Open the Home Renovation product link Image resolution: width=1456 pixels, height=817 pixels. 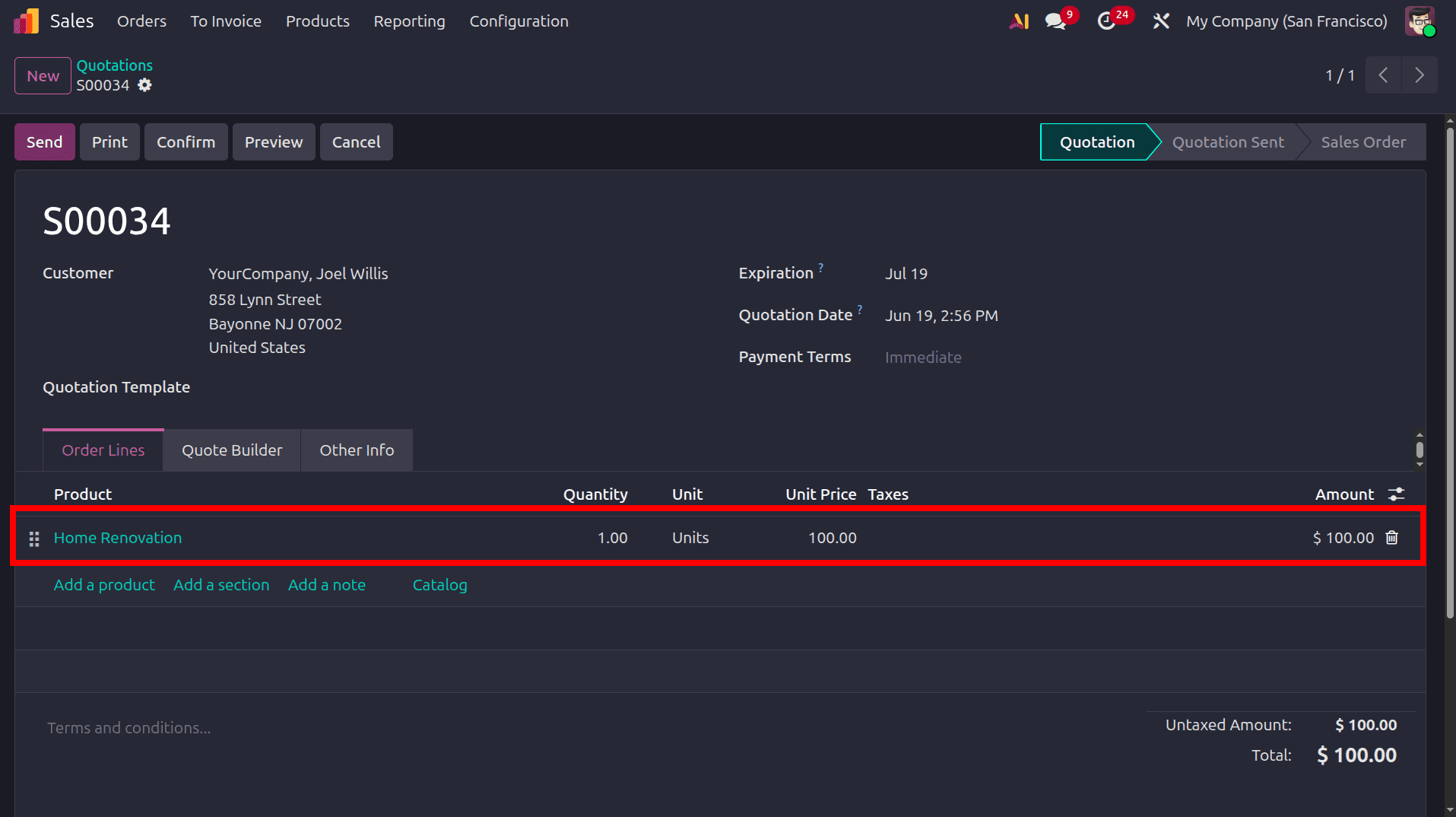pos(118,538)
